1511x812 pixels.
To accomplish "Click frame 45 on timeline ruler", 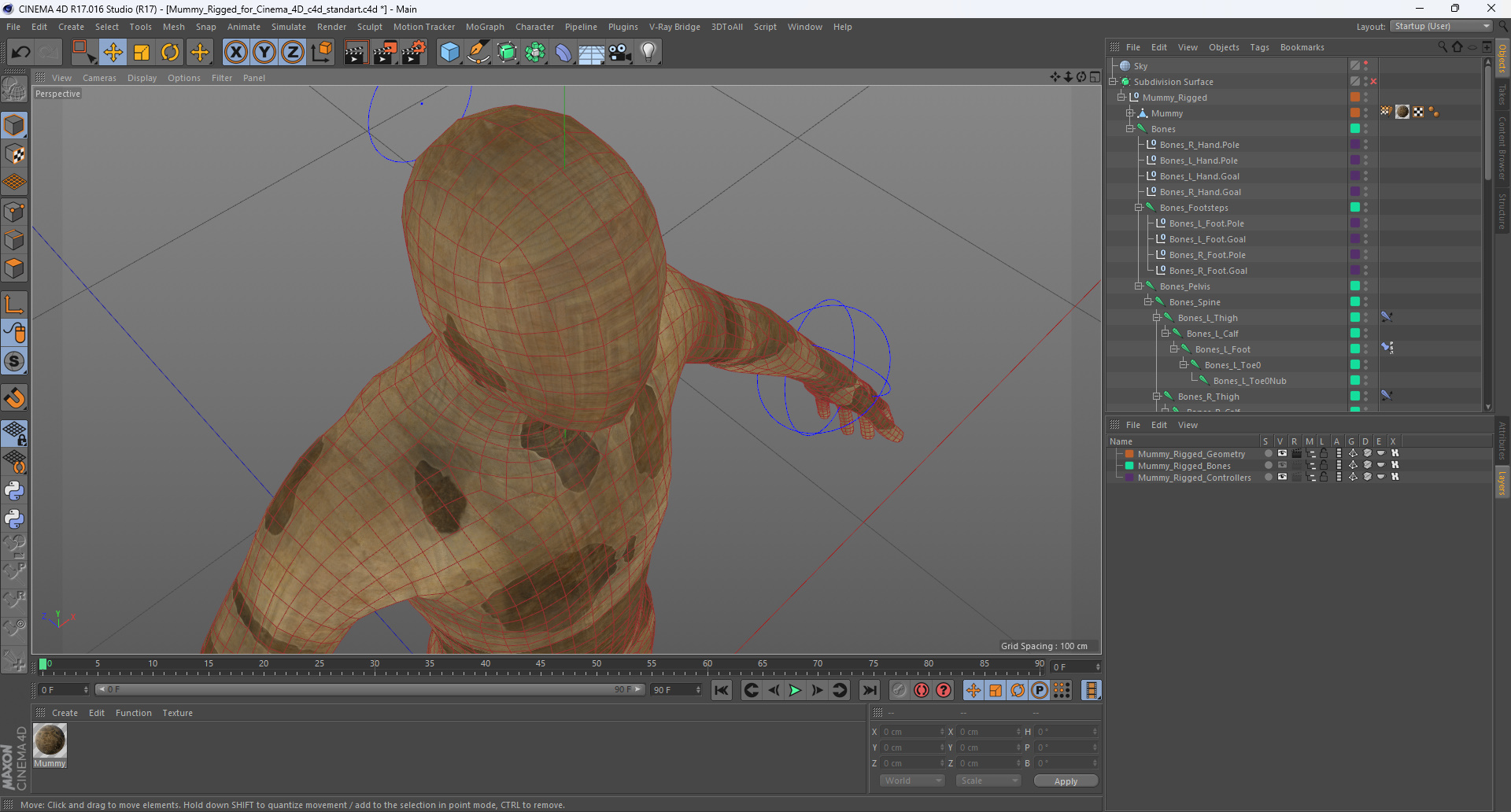I will tap(541, 664).
